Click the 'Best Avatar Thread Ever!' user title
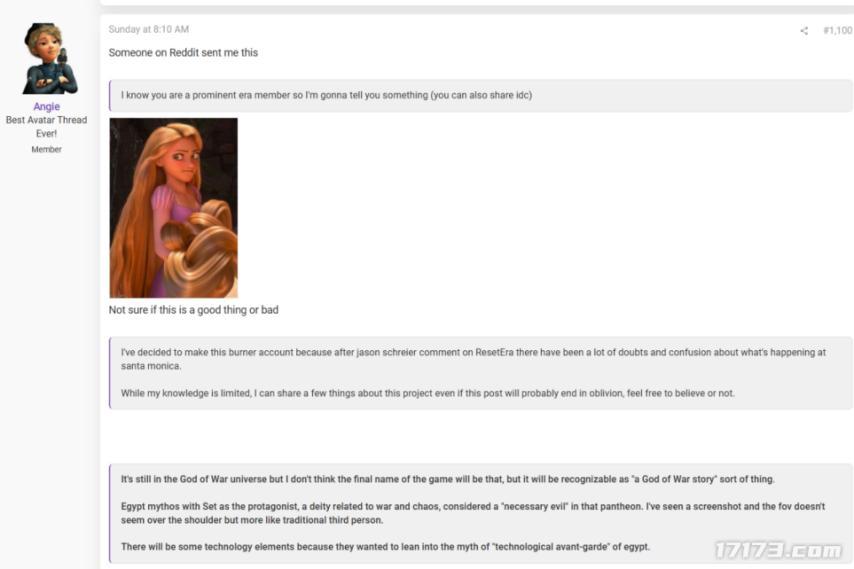 tap(46, 126)
